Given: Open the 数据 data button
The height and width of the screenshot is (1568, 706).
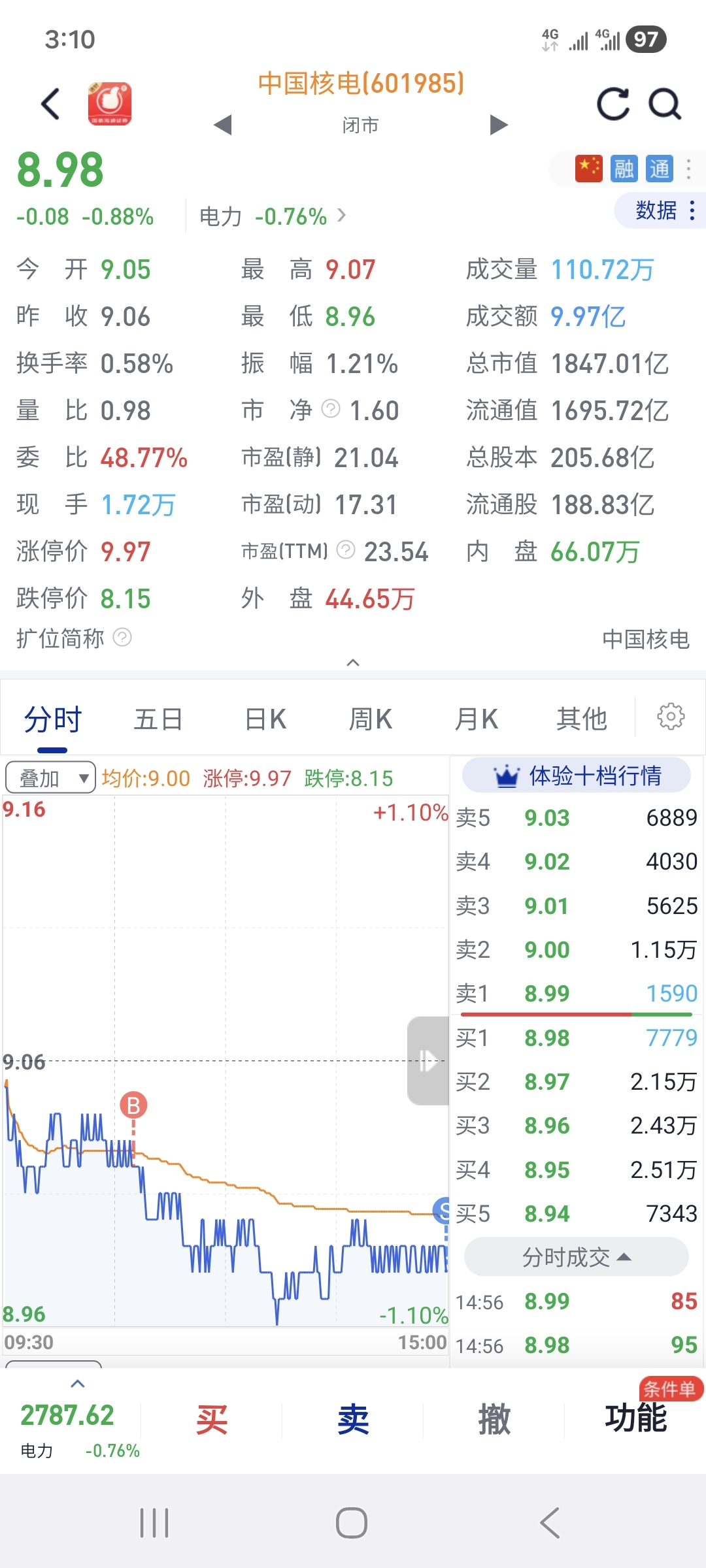Looking at the screenshot, I should pos(660,210).
